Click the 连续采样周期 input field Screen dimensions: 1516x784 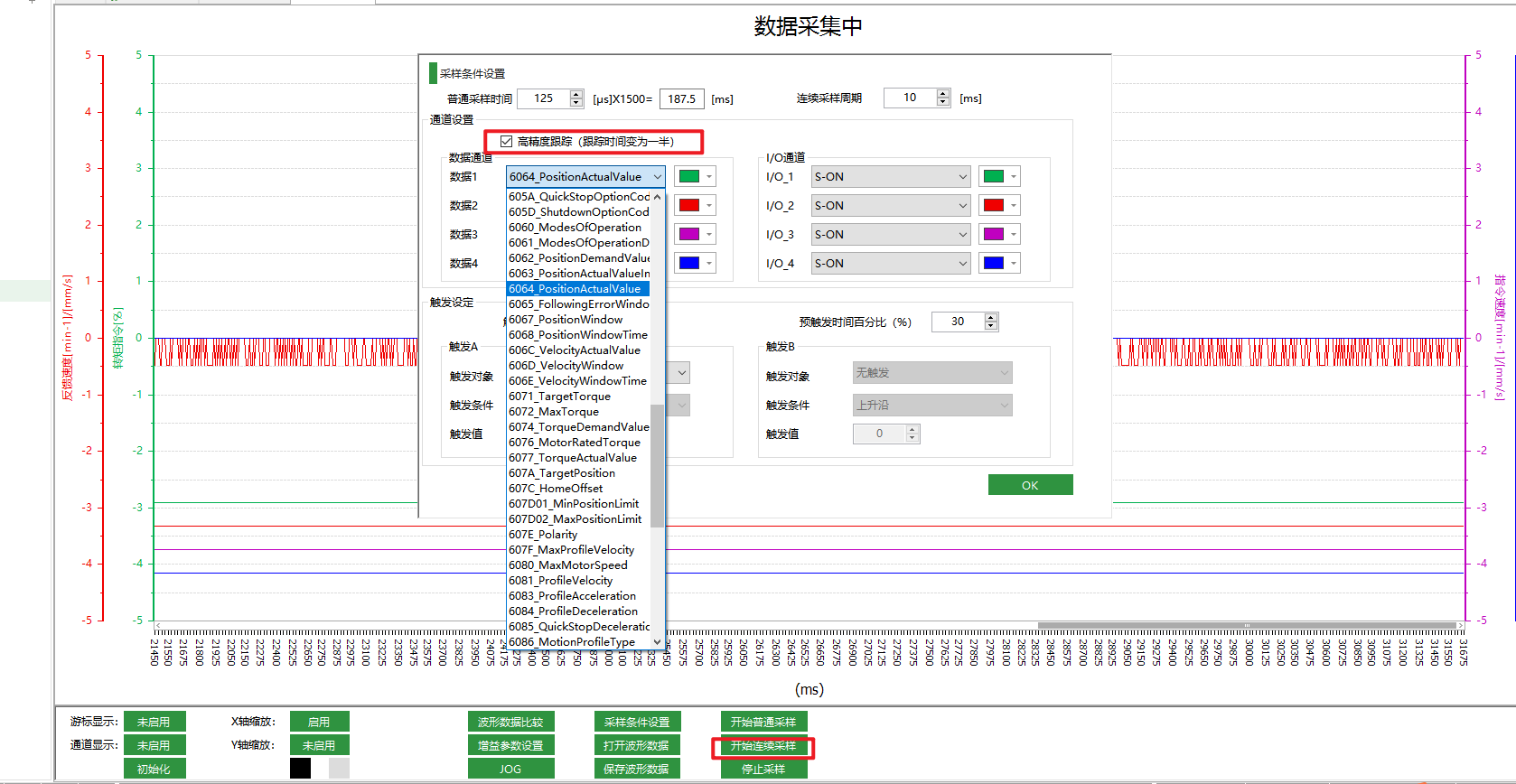[909, 98]
